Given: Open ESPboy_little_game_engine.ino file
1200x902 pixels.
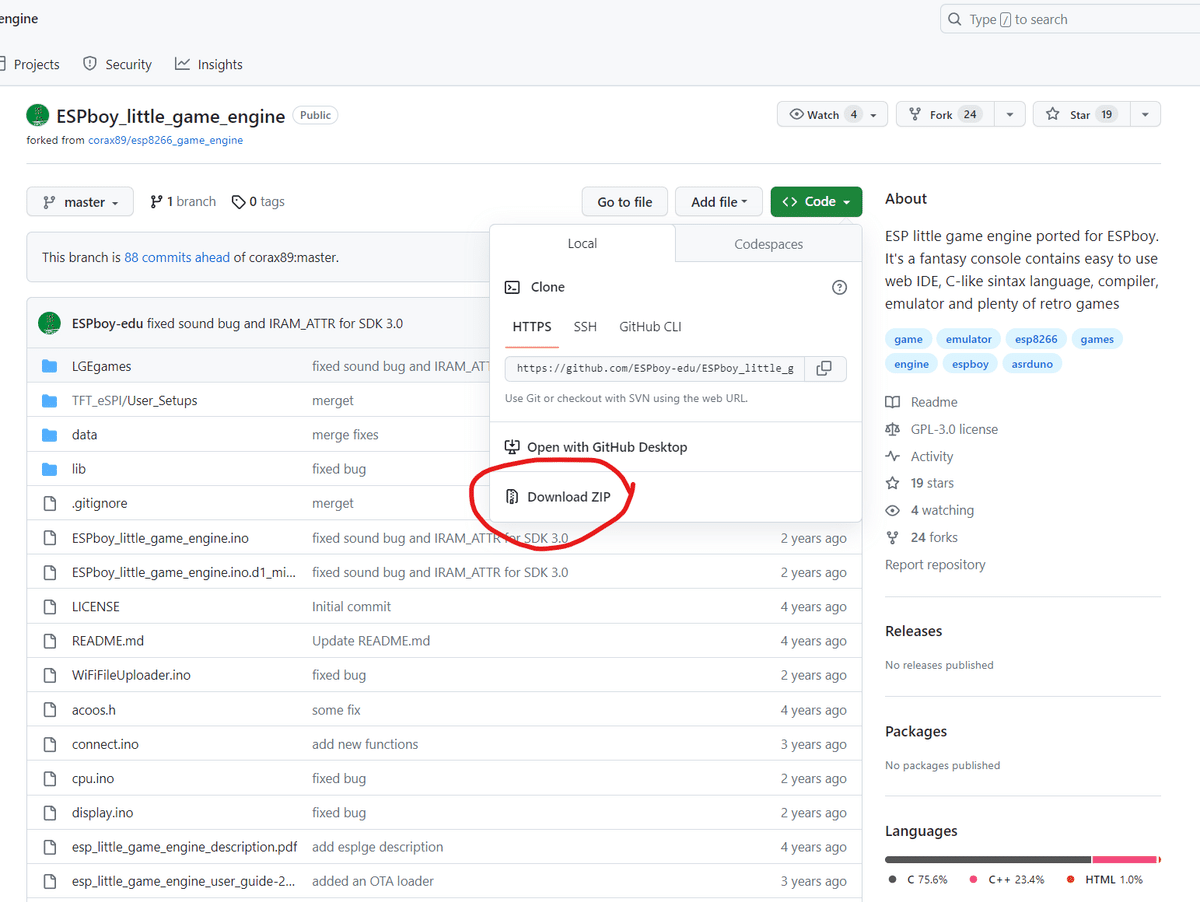Looking at the screenshot, I should click(160, 538).
